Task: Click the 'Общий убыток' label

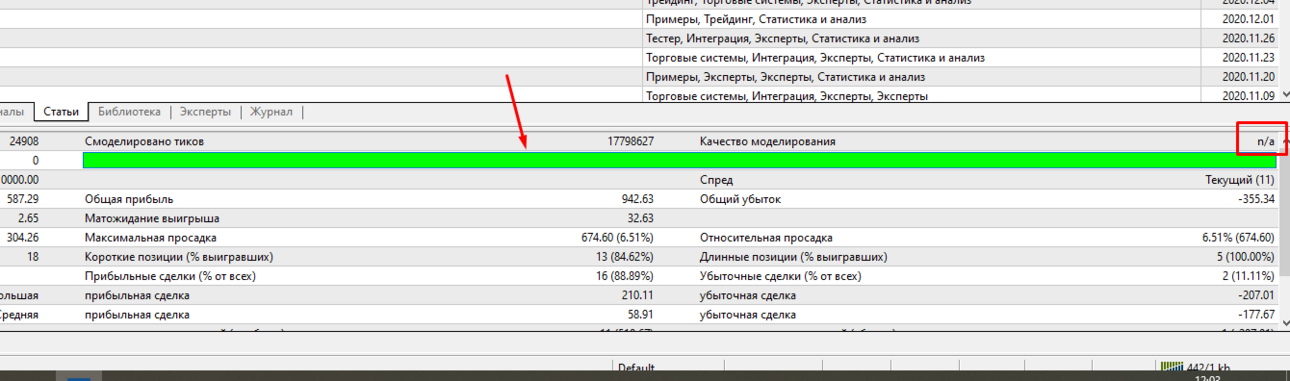Action: pyautogui.click(x=740, y=199)
